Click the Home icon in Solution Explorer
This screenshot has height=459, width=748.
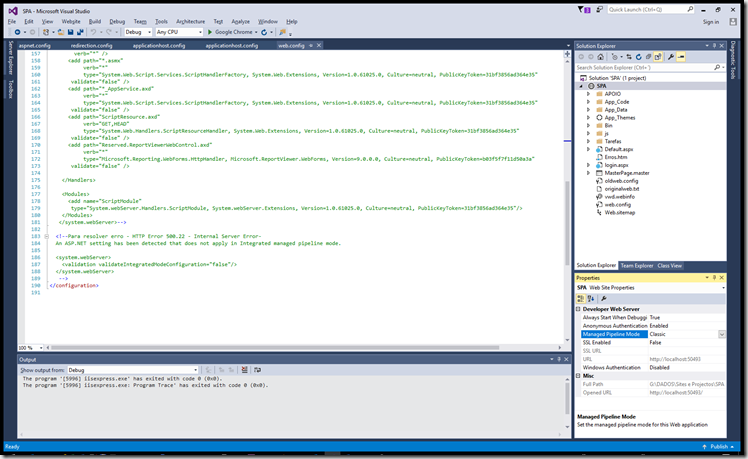point(601,57)
